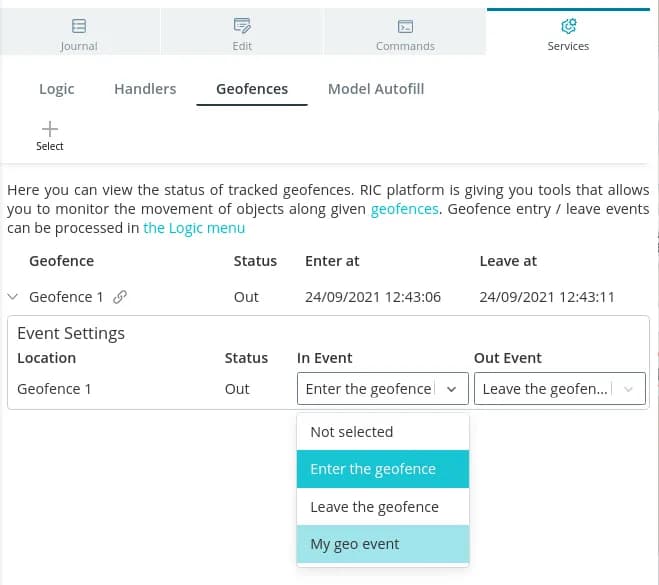Screen dimensions: 659x585
Task: Click the Edit tab pencil icon
Action: click(242, 25)
